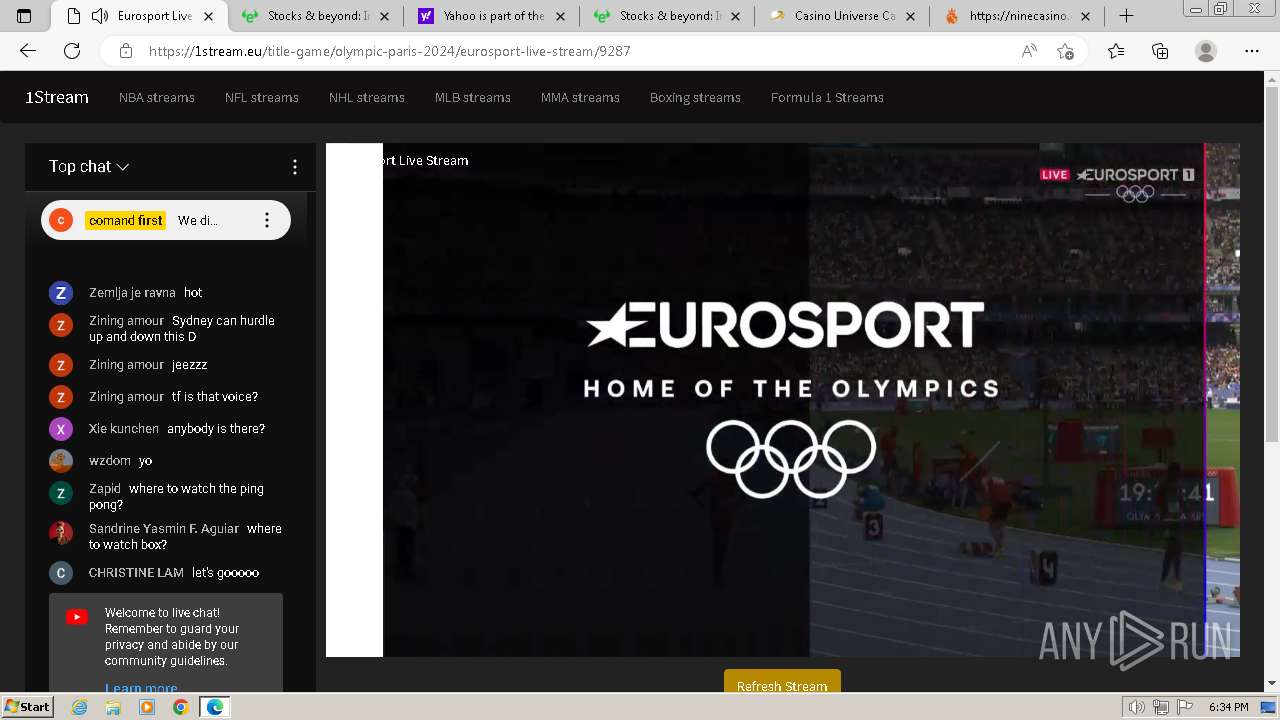Viewport: 1280px width, 720px height.
Task: Open the chat options three-dot menu
Action: pyautogui.click(x=294, y=167)
